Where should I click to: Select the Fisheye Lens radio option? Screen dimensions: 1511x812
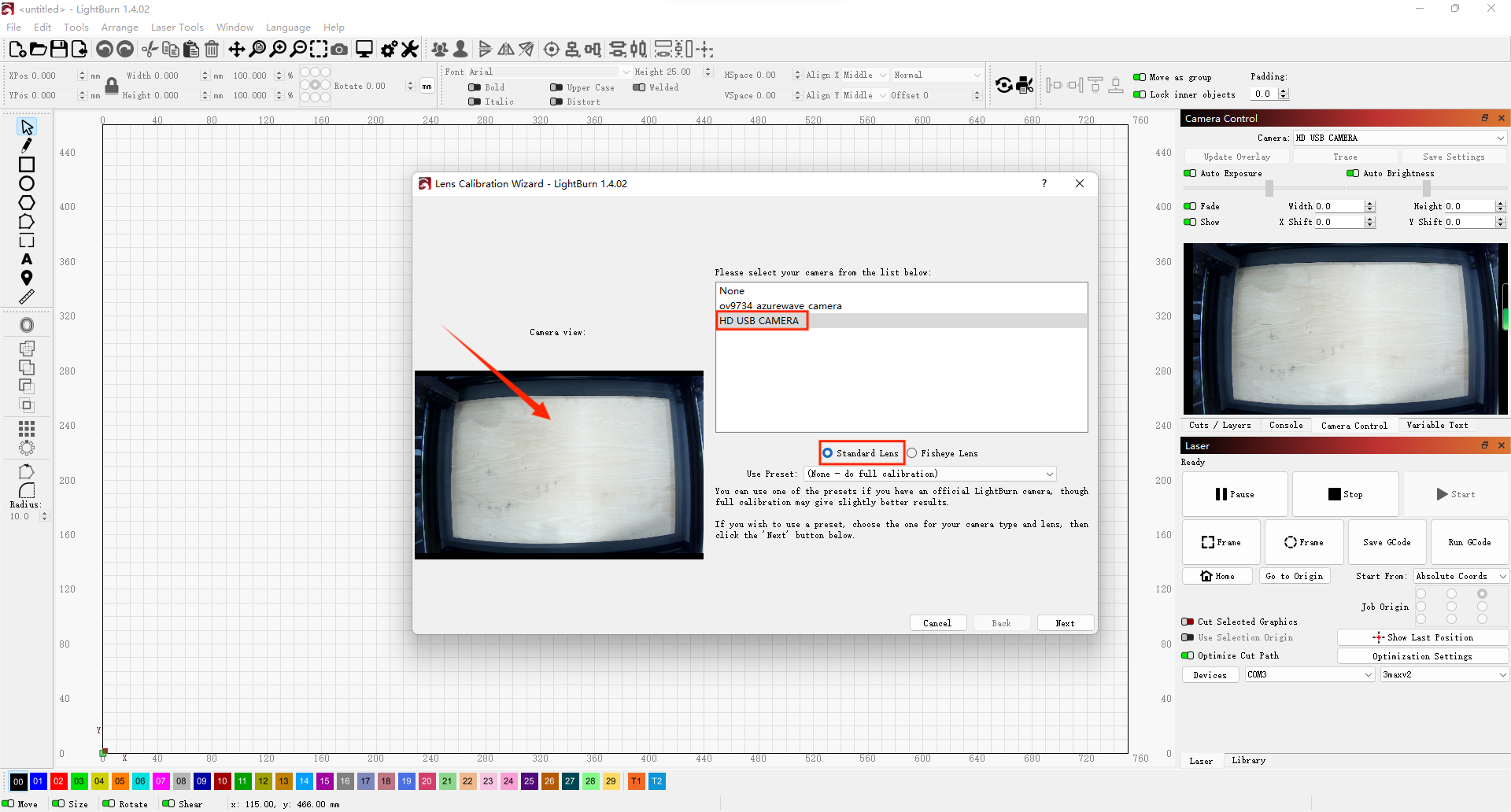point(912,453)
